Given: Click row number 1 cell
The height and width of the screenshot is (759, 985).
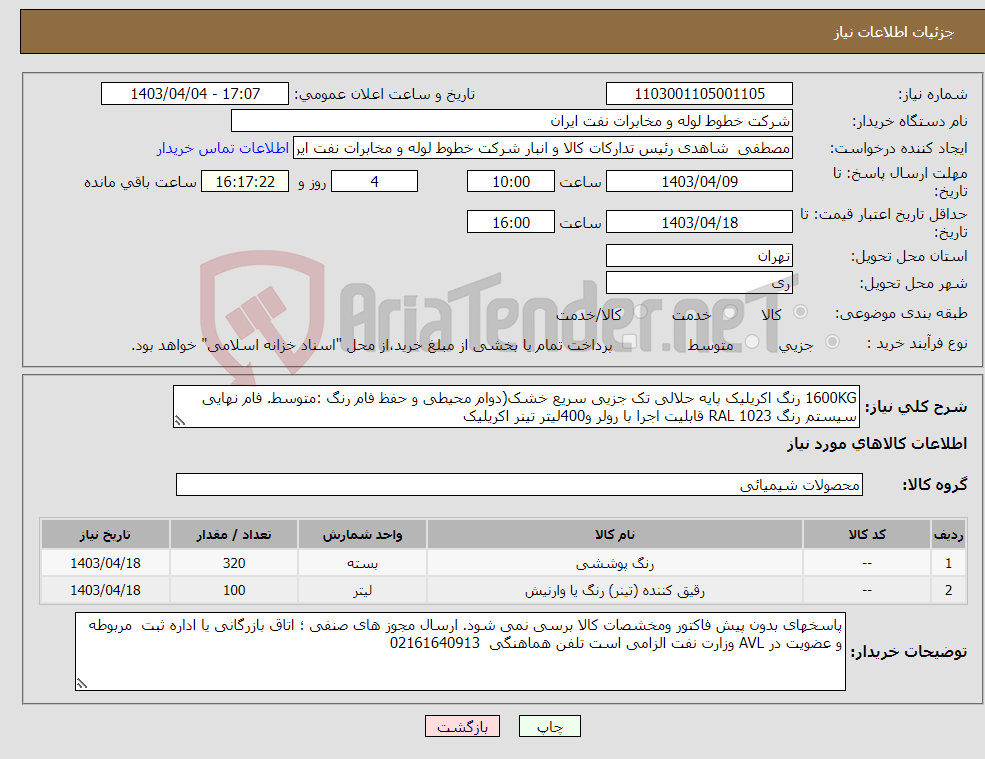Looking at the screenshot, I should [x=948, y=563].
